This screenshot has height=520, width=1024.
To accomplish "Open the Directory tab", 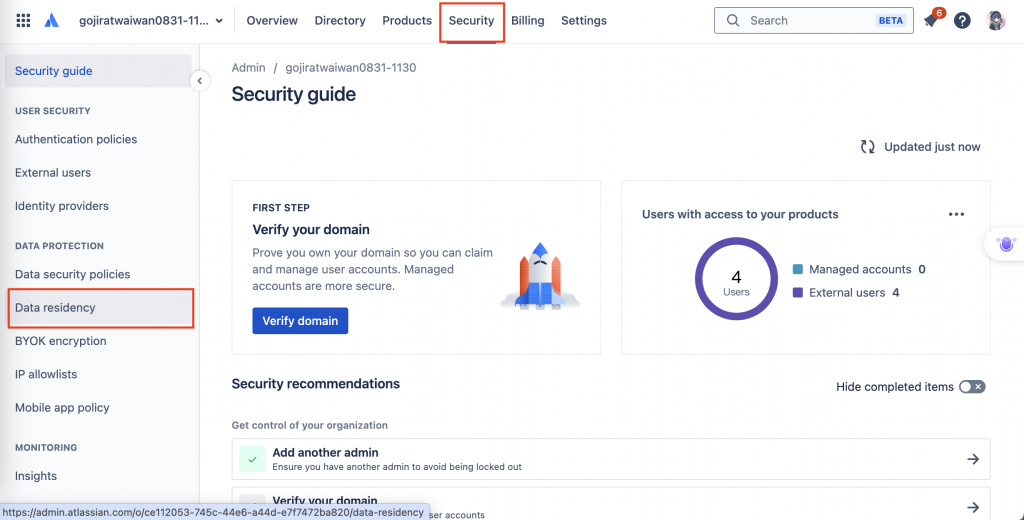I will click(x=340, y=20).
